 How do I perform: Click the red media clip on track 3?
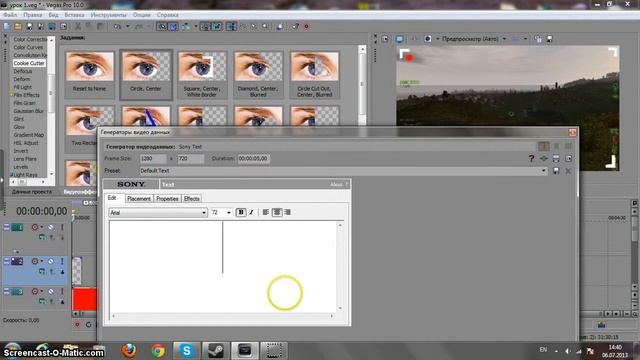84,299
